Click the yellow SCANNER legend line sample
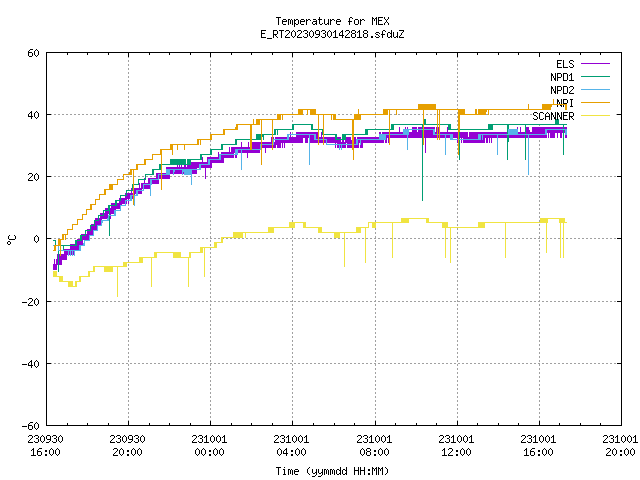640x480 pixels. click(x=595, y=116)
